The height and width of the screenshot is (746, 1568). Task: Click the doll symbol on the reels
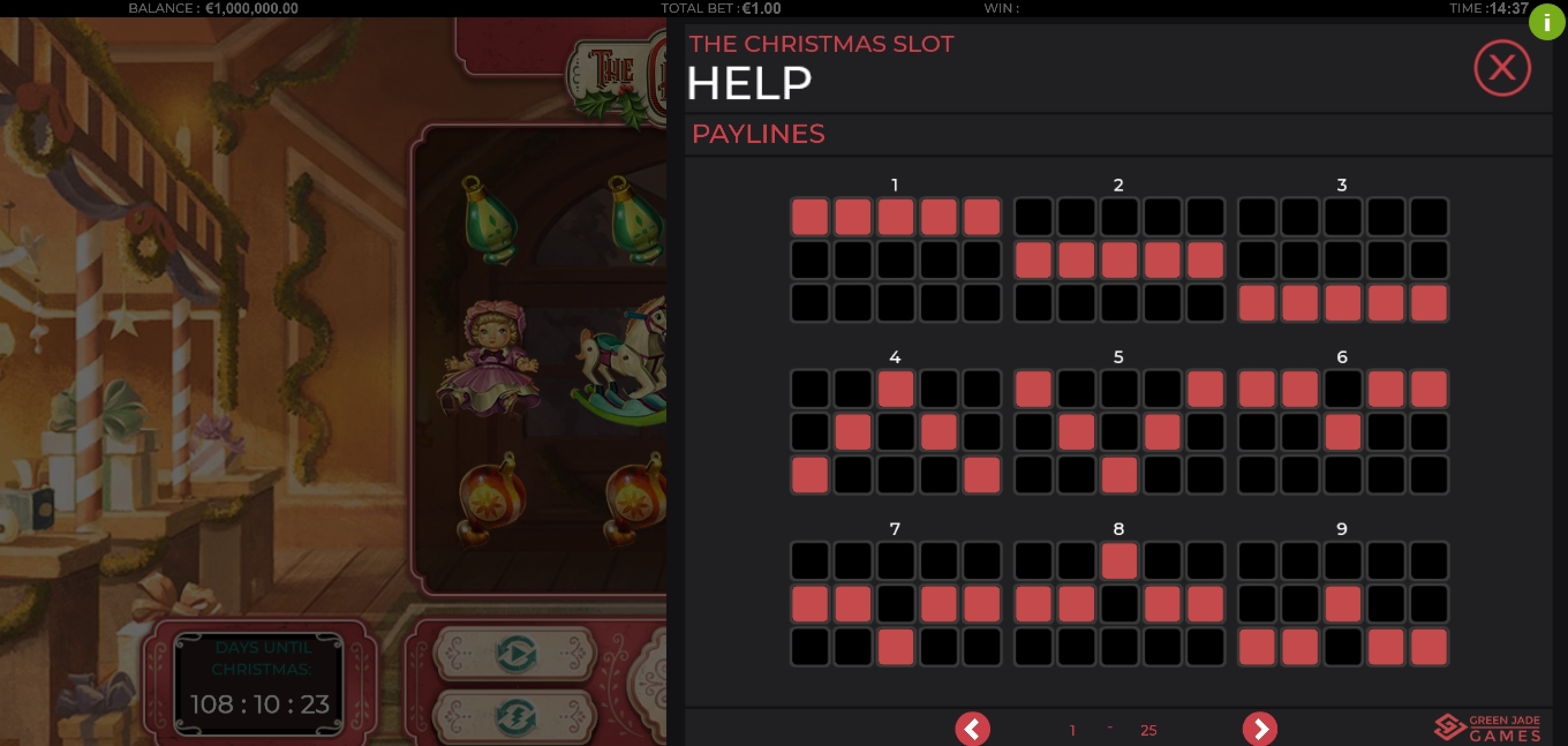click(488, 358)
